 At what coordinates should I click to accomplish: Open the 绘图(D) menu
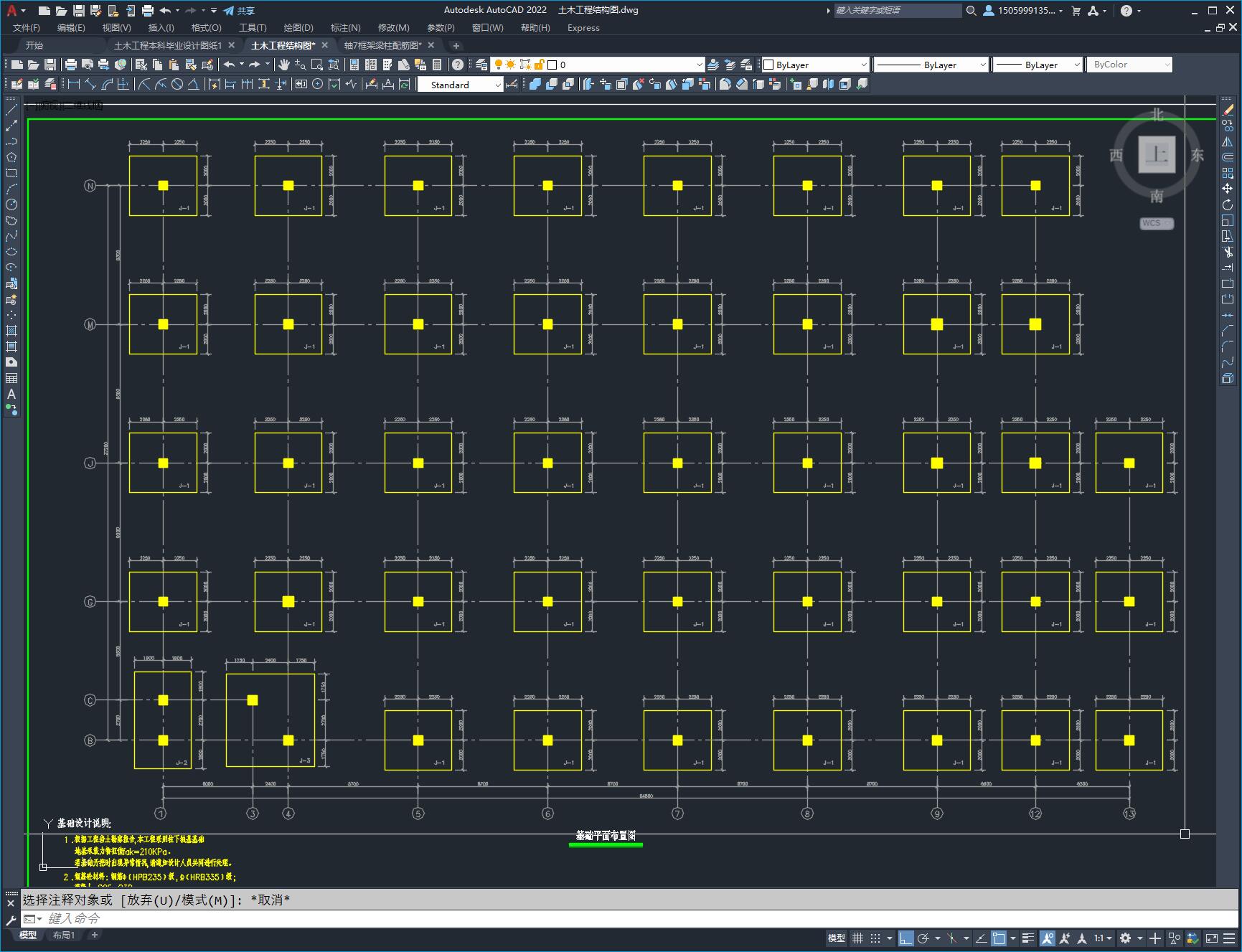(x=298, y=28)
